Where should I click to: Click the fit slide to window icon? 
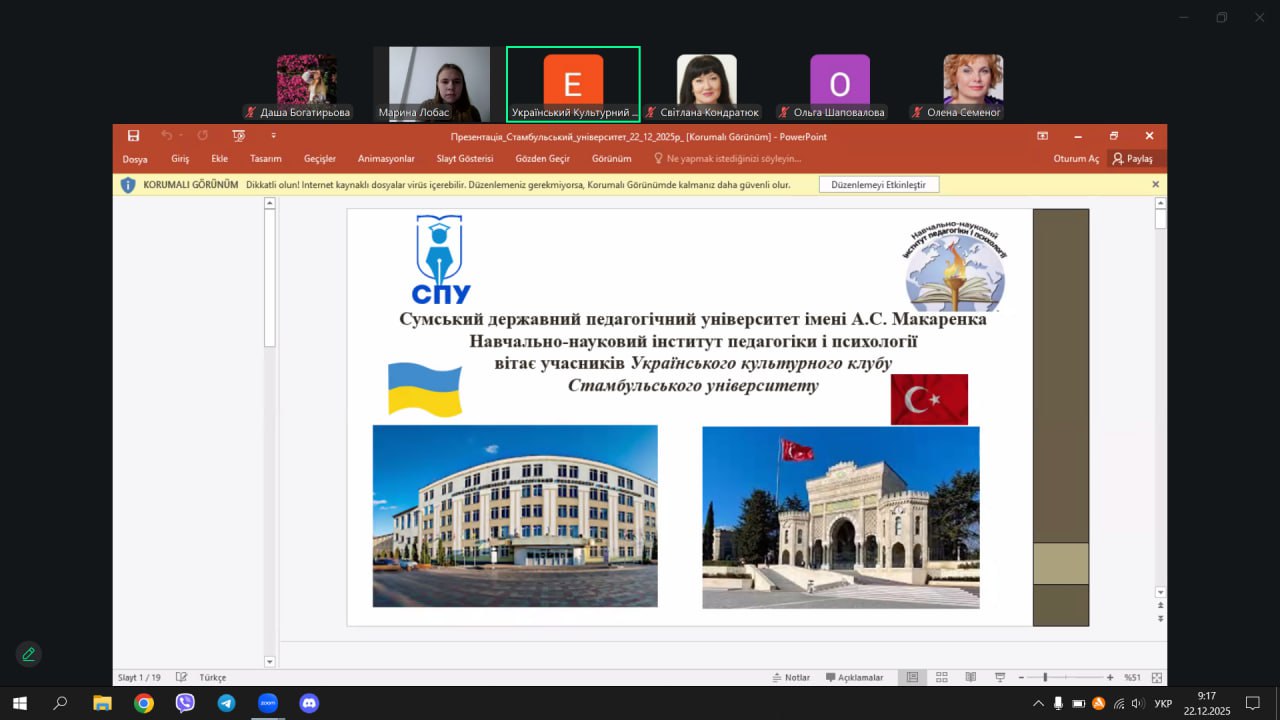[1156, 677]
